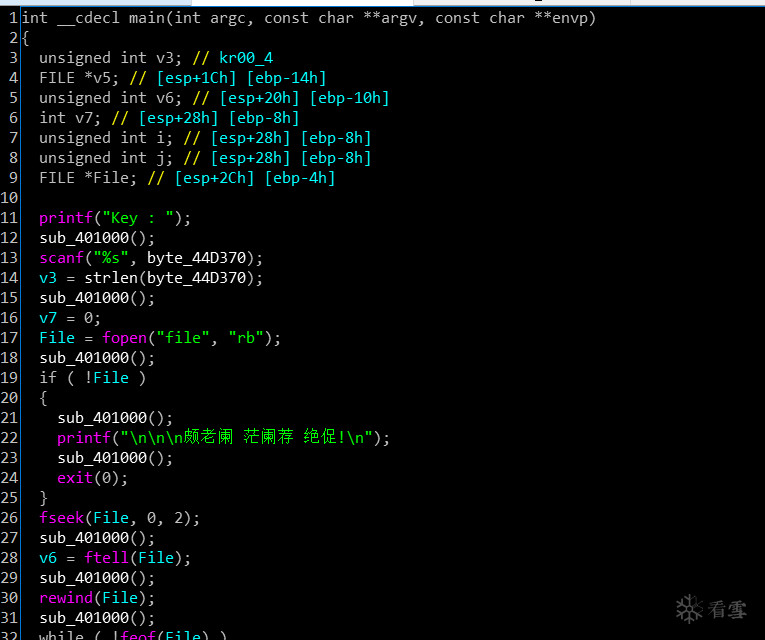The width and height of the screenshot is (765, 640).
Task: Select the "%s" format string
Action: click(111, 258)
